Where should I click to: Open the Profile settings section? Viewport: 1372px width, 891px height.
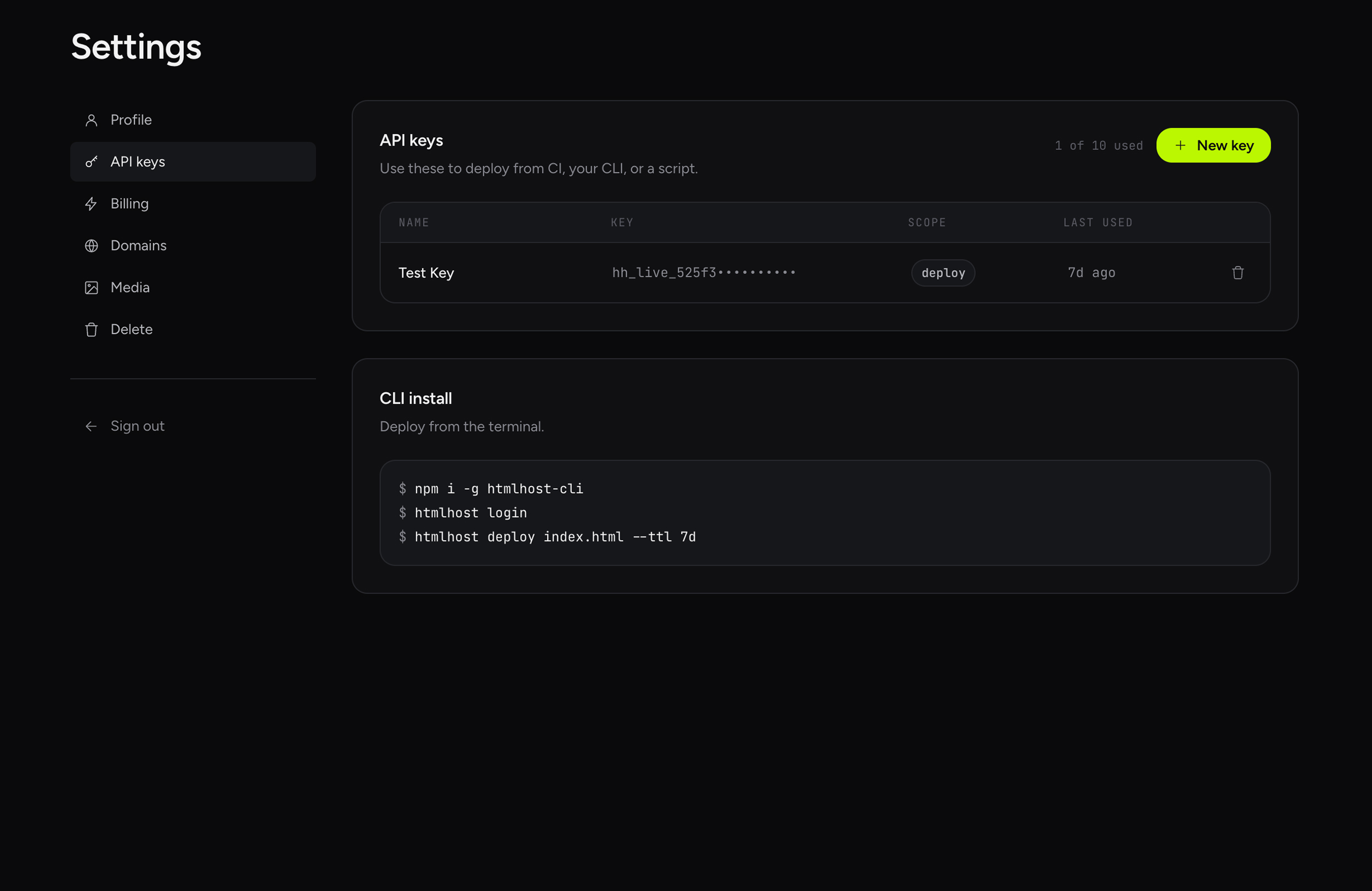click(193, 120)
